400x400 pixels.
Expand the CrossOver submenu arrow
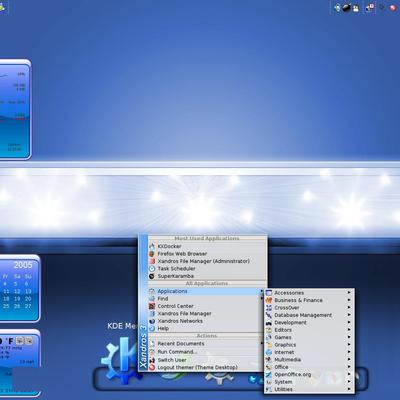(349, 307)
